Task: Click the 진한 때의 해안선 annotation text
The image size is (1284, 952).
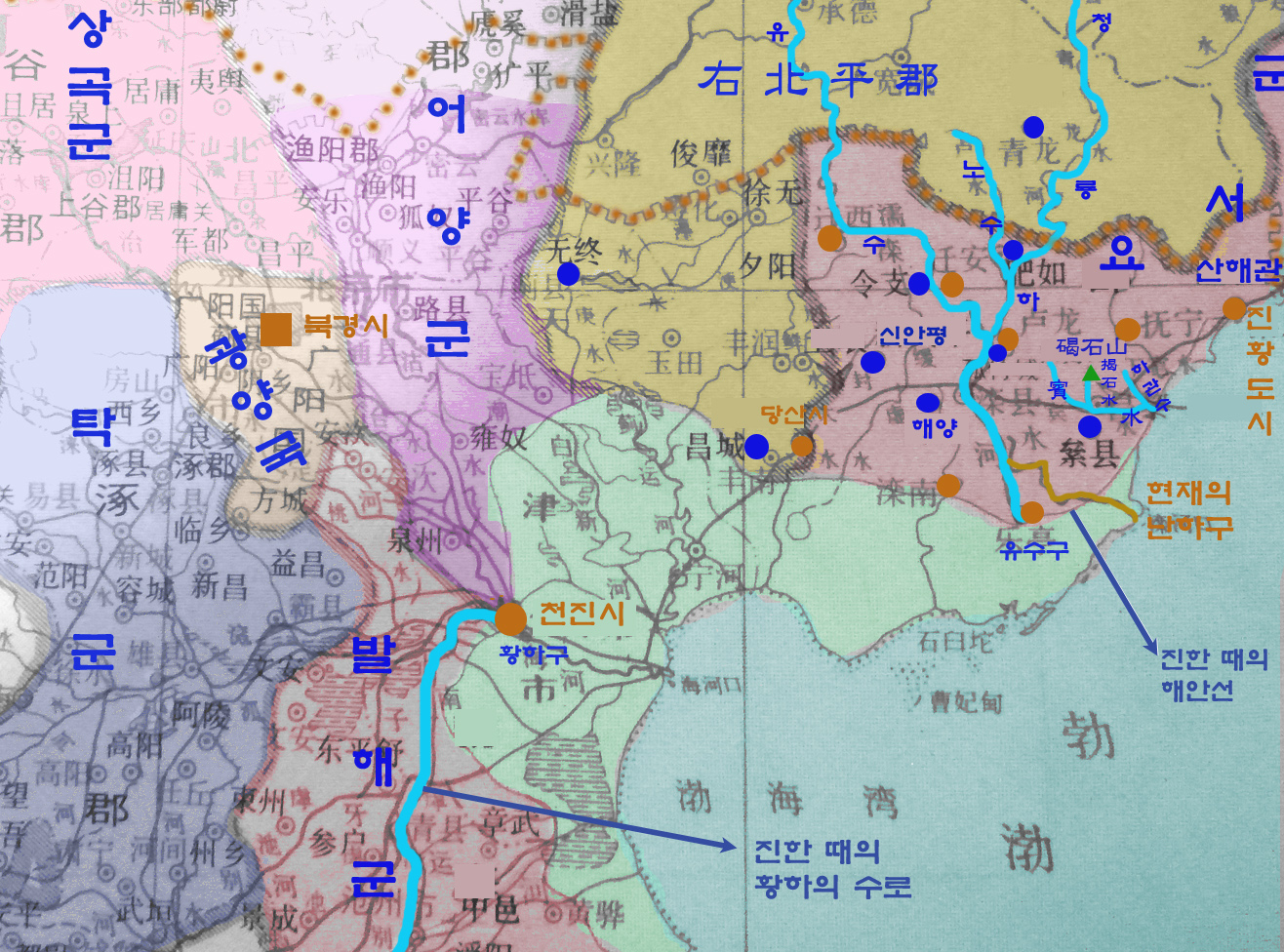Action: click(x=1213, y=674)
